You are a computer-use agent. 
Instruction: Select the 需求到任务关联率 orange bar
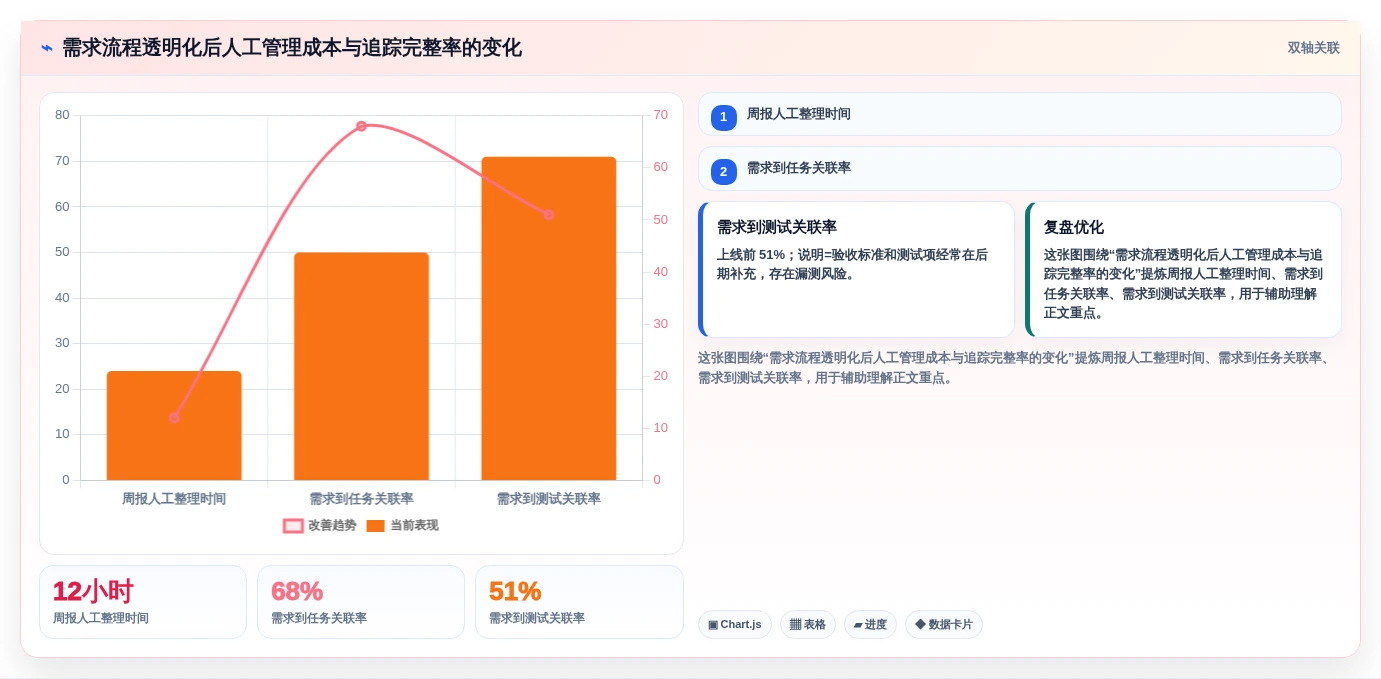pyautogui.click(x=361, y=366)
